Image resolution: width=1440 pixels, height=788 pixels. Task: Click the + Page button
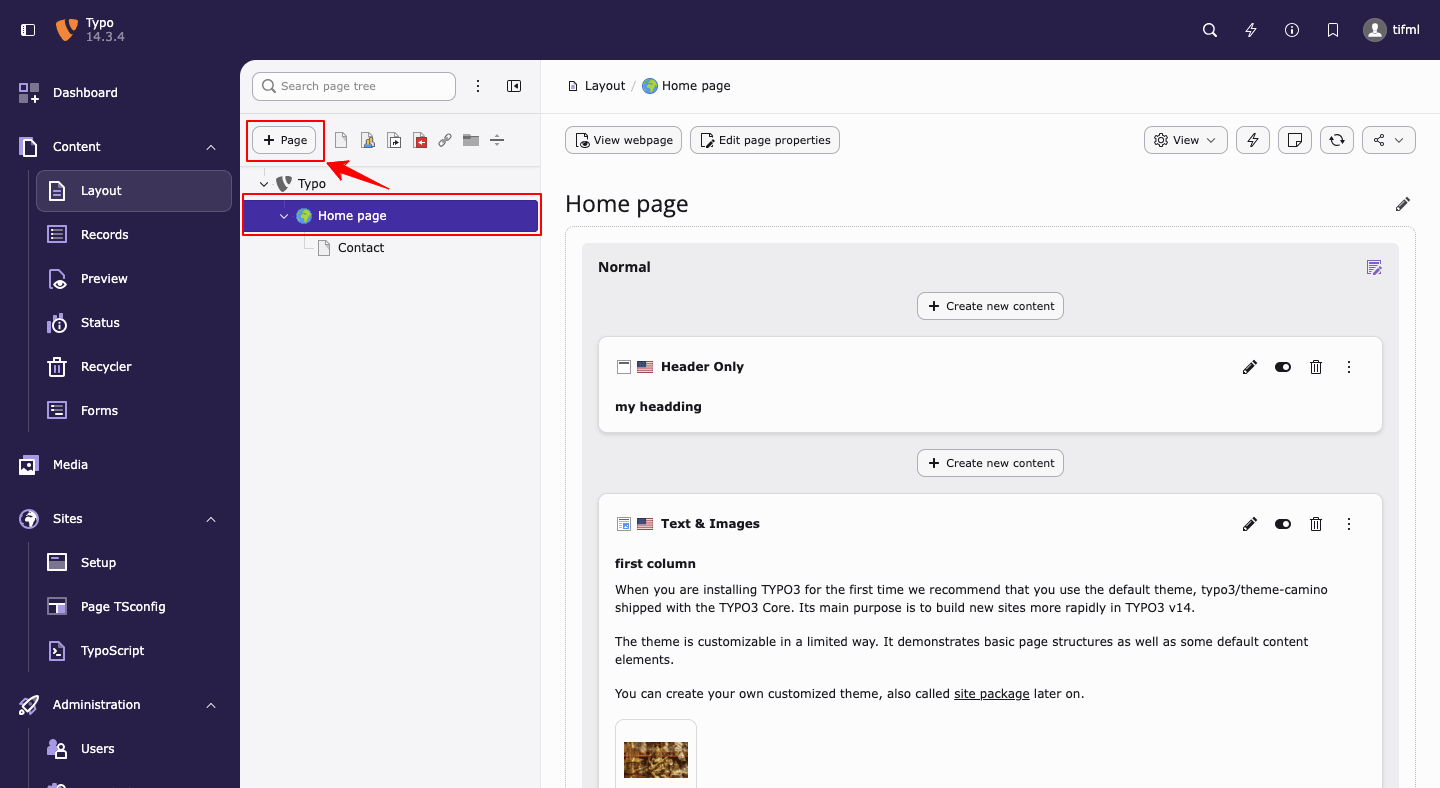285,140
